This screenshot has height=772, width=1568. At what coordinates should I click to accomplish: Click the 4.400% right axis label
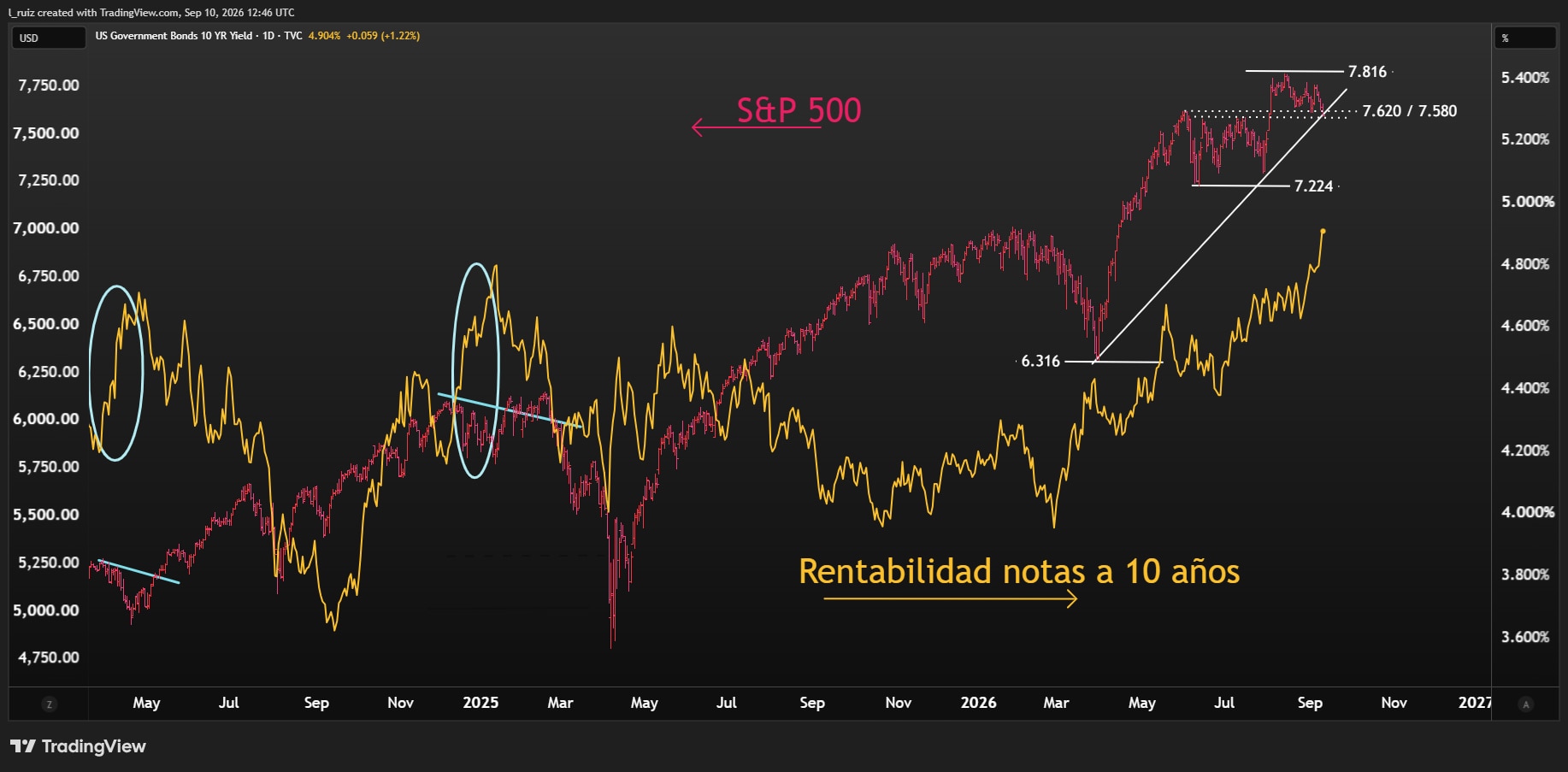pos(1525,388)
